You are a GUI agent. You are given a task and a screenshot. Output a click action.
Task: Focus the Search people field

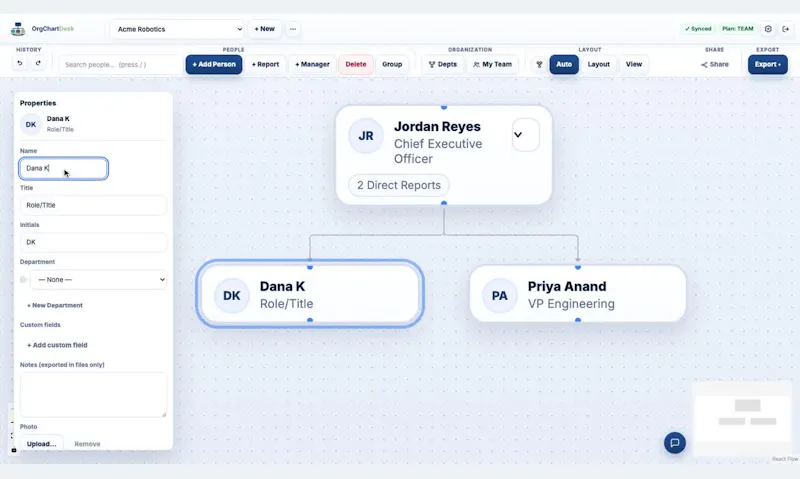click(120, 64)
